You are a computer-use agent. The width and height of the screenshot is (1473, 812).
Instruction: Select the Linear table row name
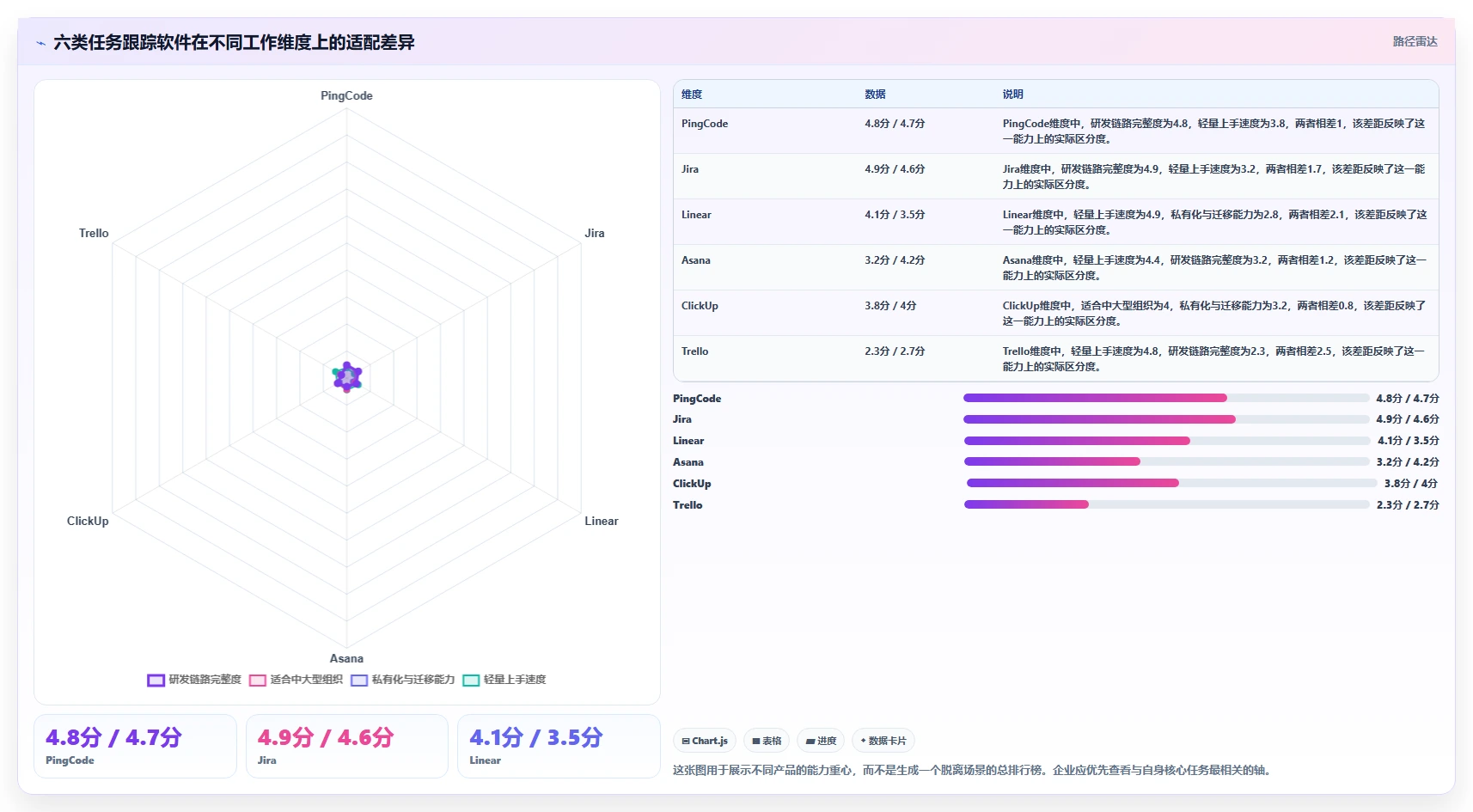coord(696,215)
